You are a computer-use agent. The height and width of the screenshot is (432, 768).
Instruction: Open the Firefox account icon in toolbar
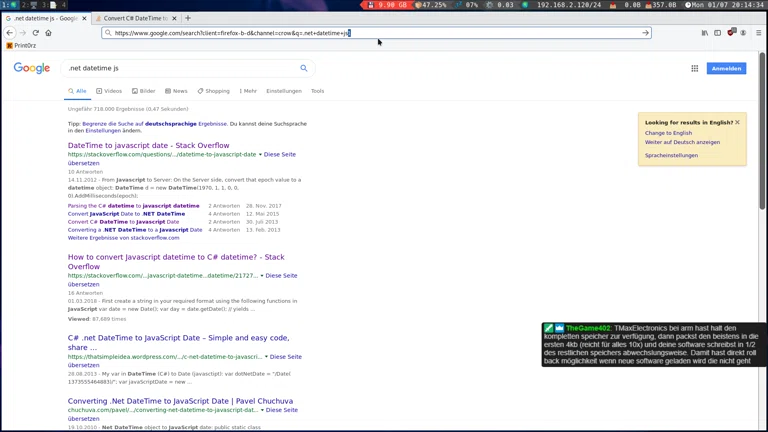click(744, 33)
